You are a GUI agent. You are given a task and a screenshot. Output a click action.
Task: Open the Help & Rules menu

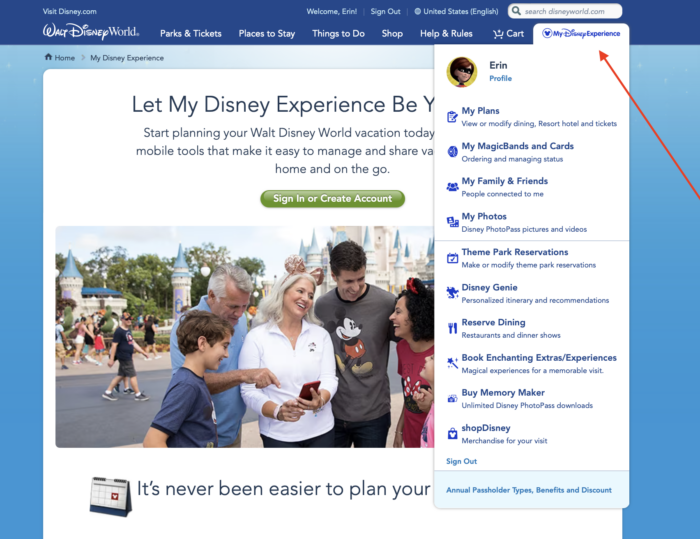446,33
